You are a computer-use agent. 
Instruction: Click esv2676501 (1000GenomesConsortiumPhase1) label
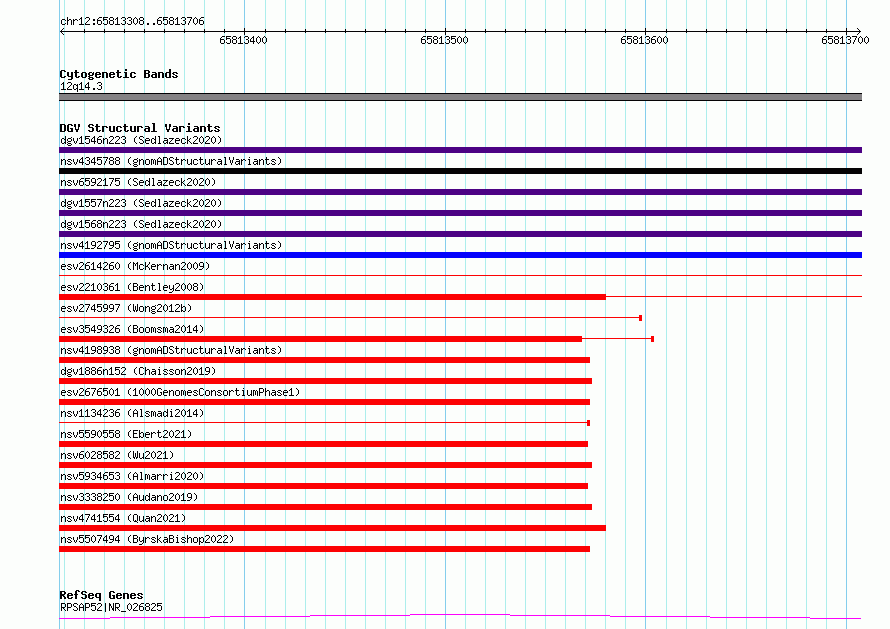[x=180, y=392]
